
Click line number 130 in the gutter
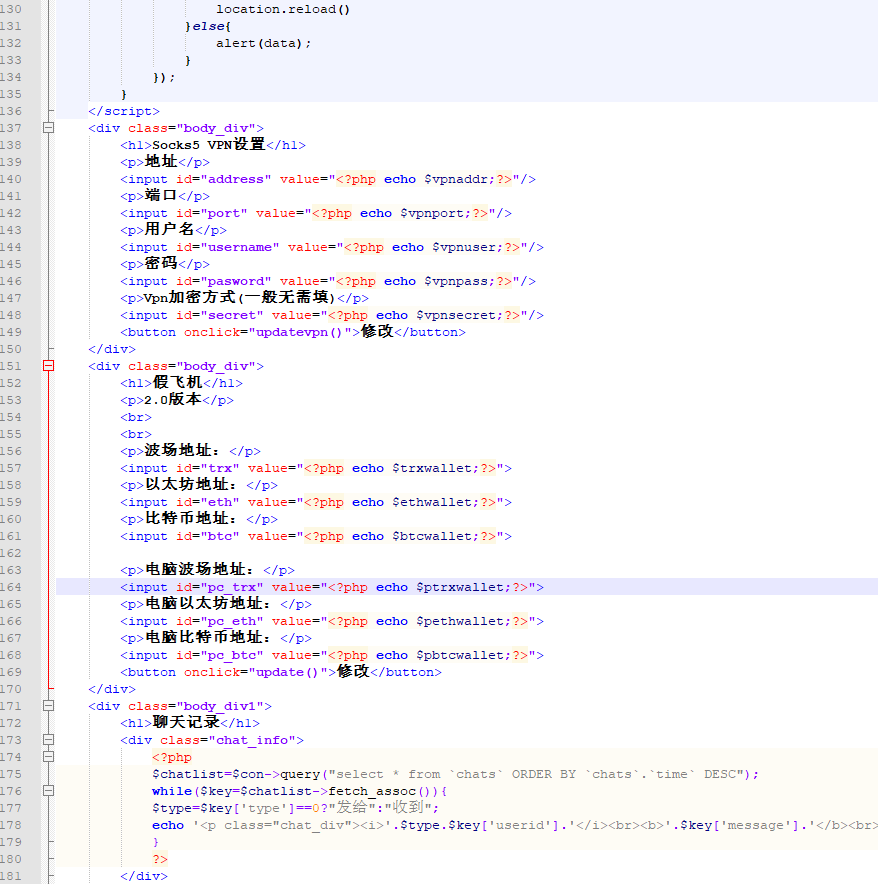point(12,9)
